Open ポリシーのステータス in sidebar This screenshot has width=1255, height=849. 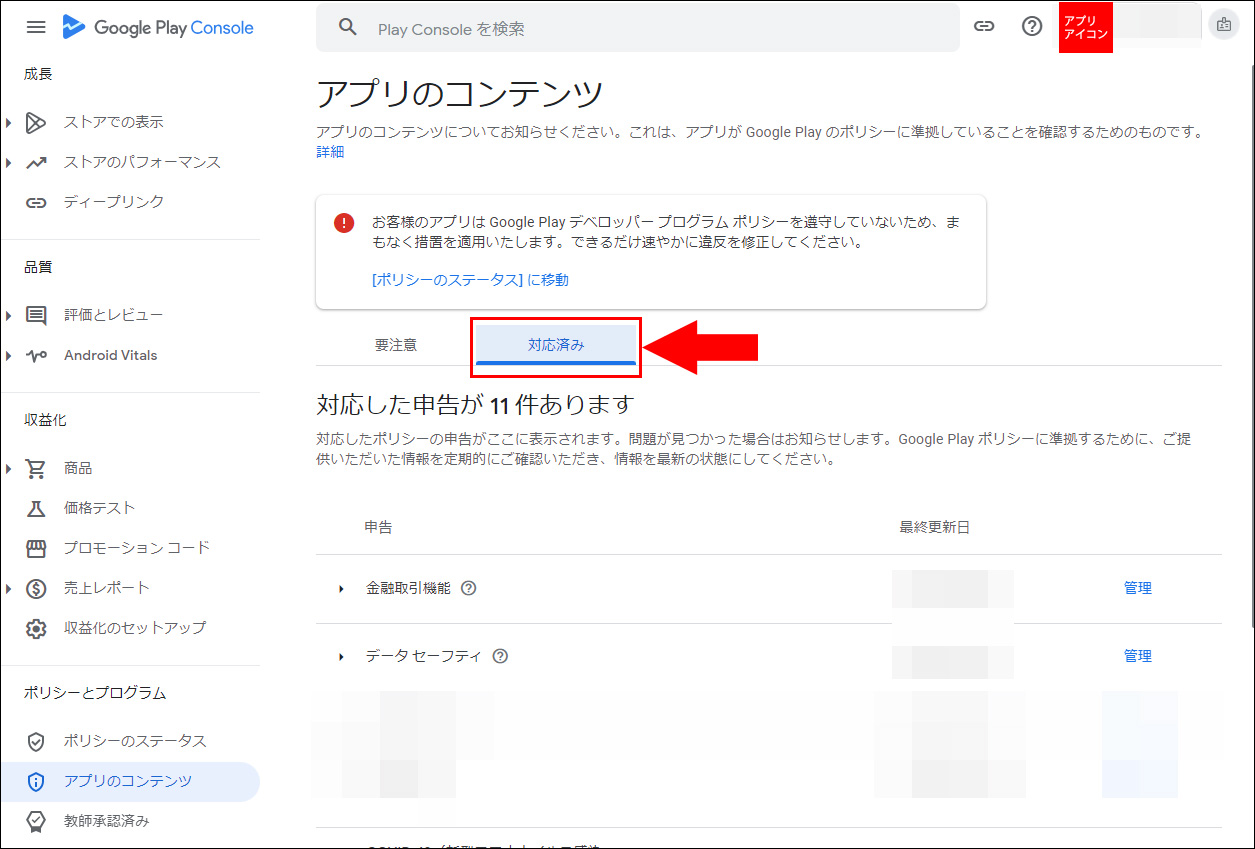coord(135,741)
